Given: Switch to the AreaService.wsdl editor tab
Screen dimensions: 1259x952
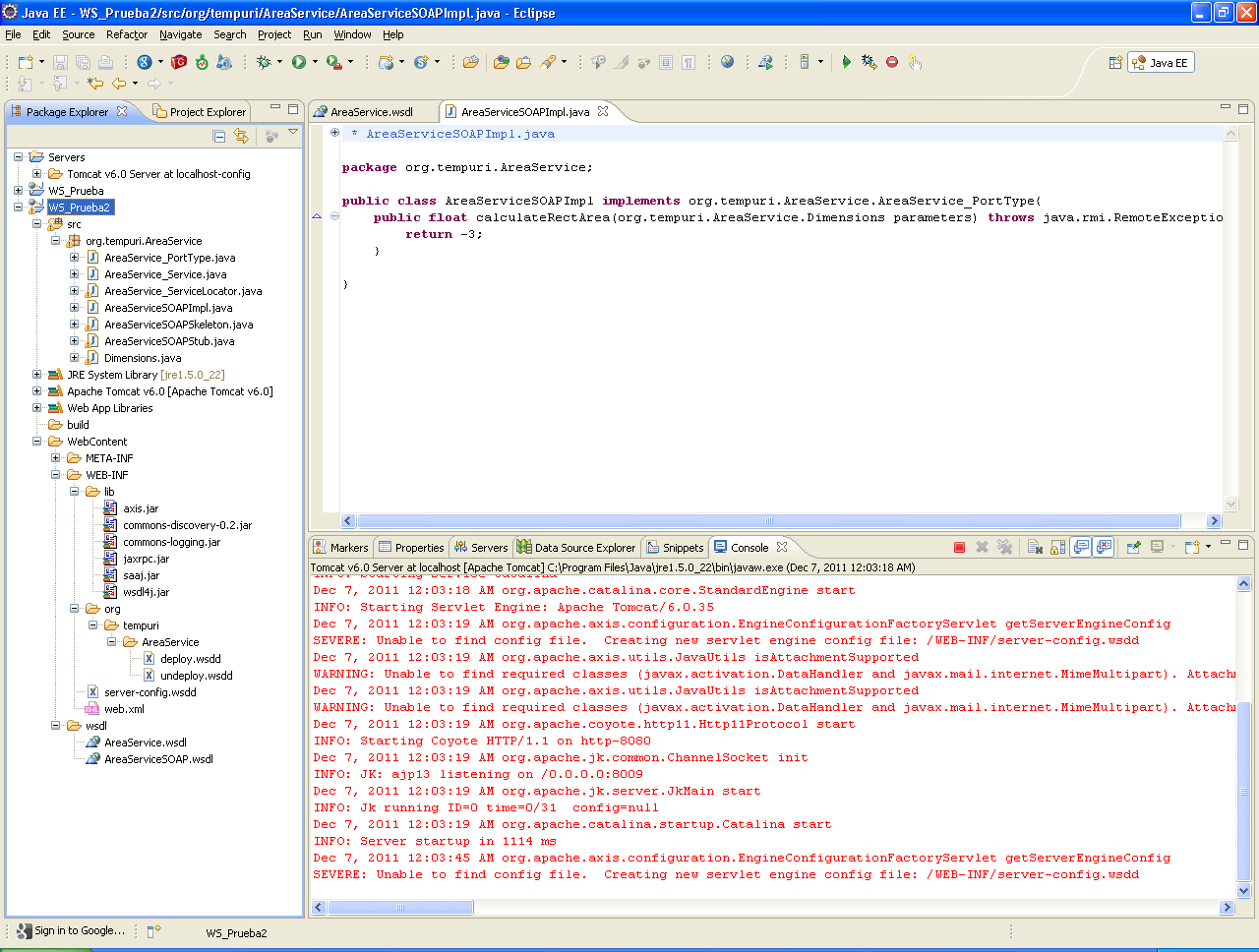Looking at the screenshot, I should (x=372, y=112).
